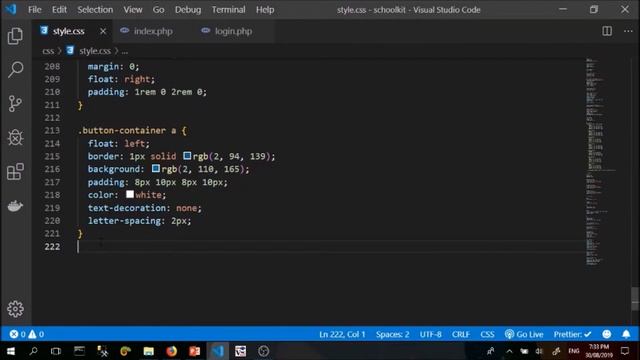Click the volume icon in system tray
The height and width of the screenshot is (360, 640).
[540, 351]
